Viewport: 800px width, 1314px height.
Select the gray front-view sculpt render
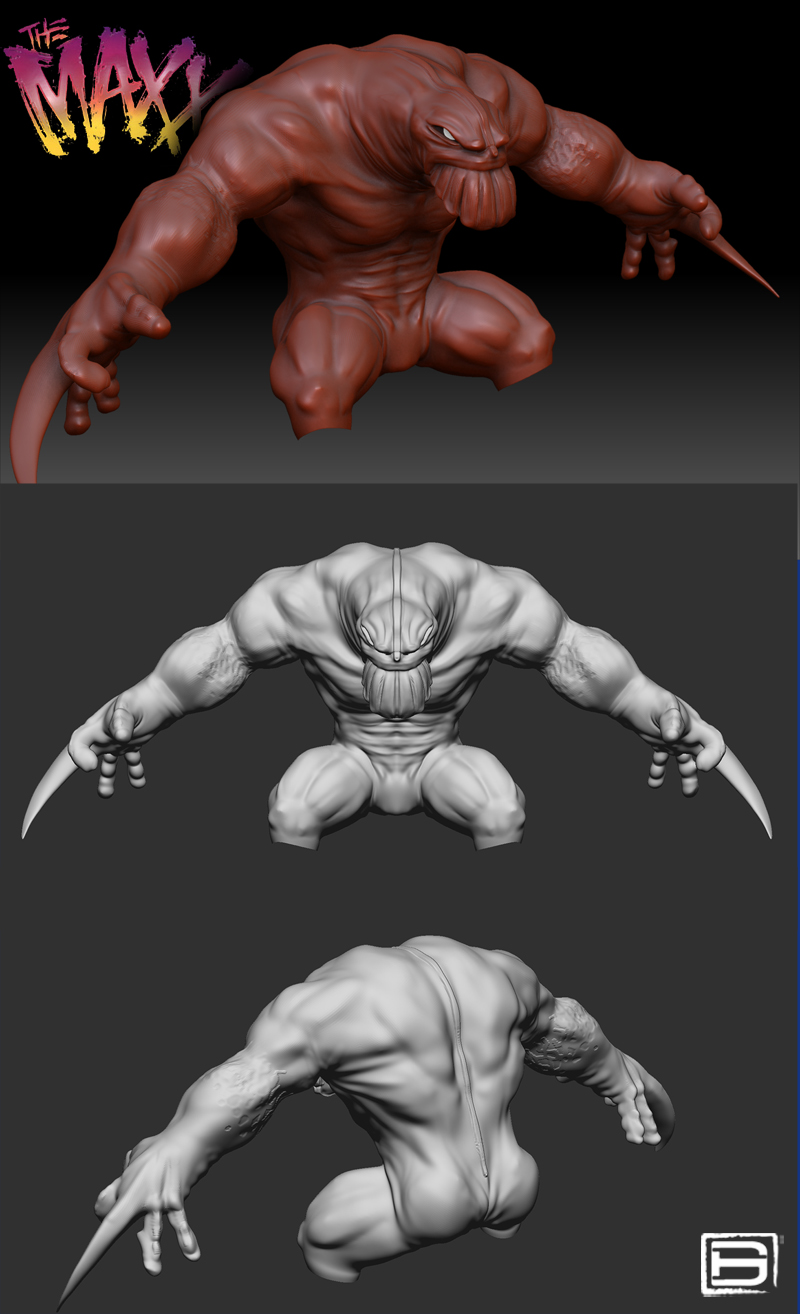click(x=397, y=696)
